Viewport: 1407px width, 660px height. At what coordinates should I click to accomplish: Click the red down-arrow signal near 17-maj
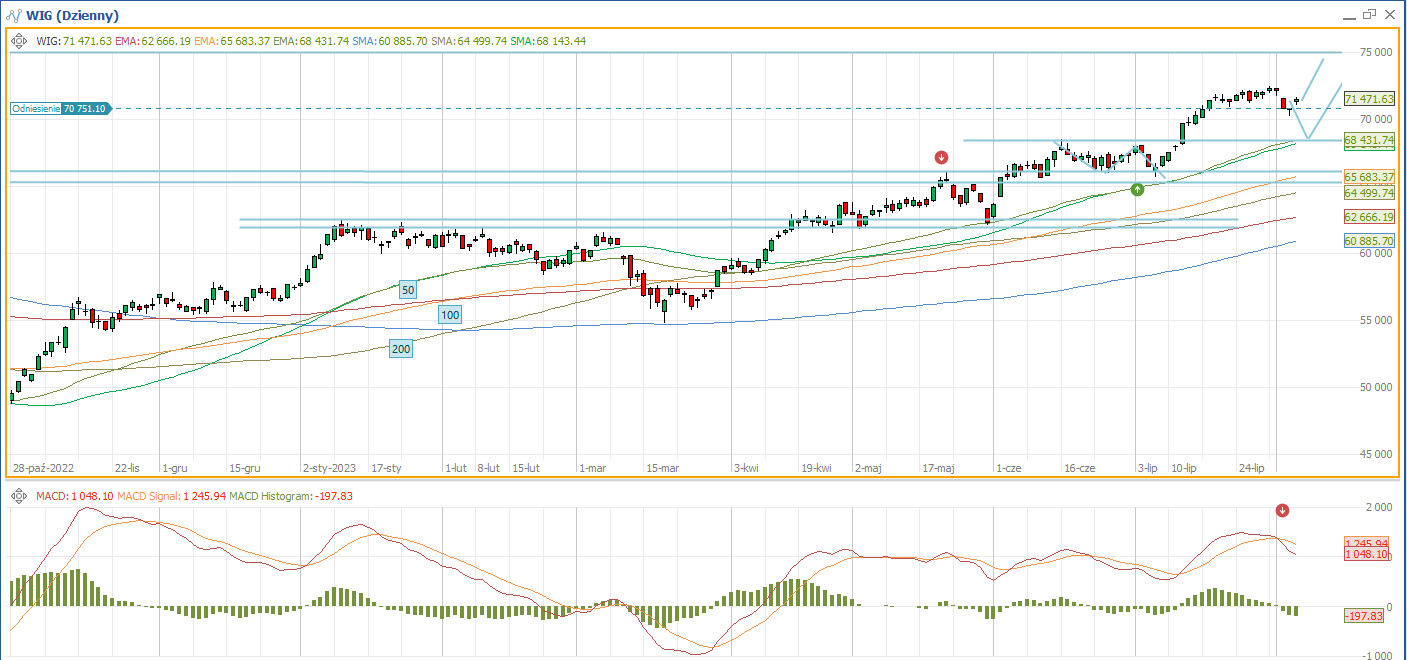941,157
